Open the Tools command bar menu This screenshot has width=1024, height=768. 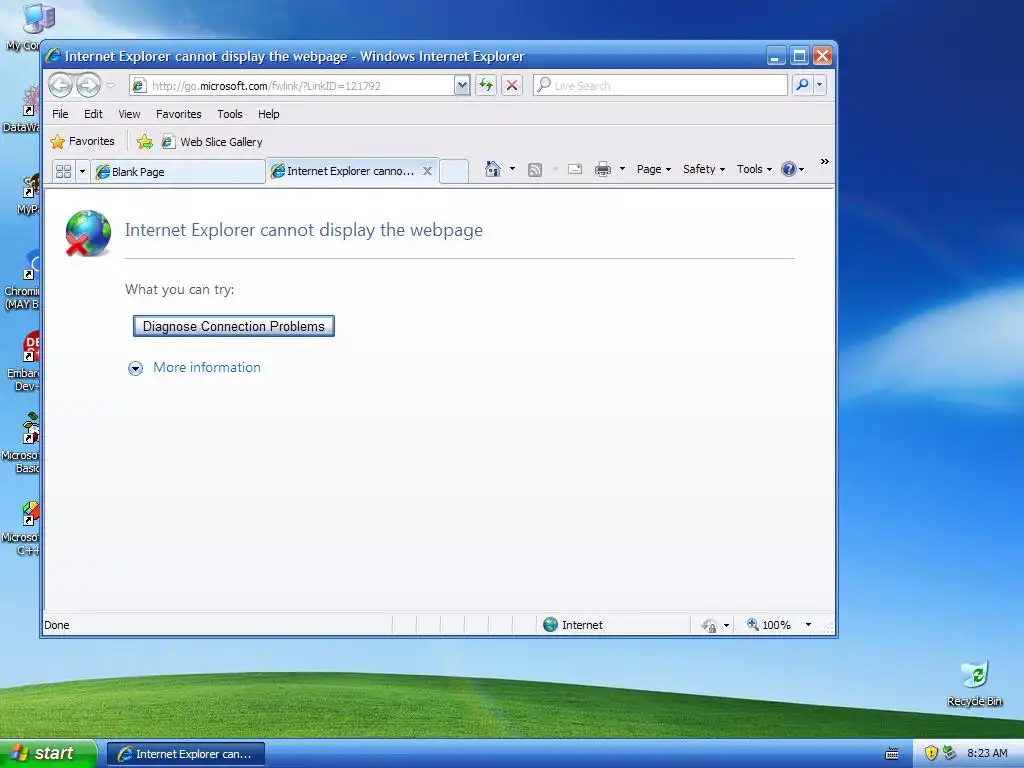coord(754,169)
